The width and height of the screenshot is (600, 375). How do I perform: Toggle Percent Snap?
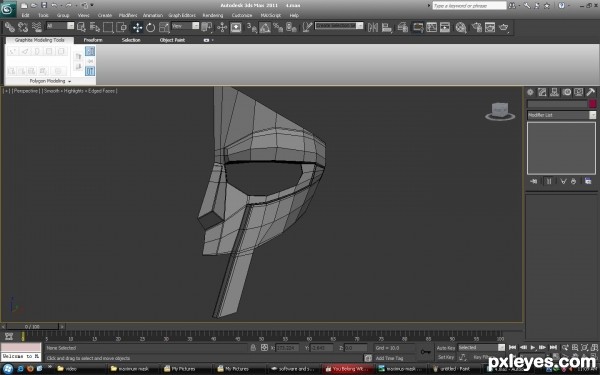pyautogui.click(x=278, y=27)
